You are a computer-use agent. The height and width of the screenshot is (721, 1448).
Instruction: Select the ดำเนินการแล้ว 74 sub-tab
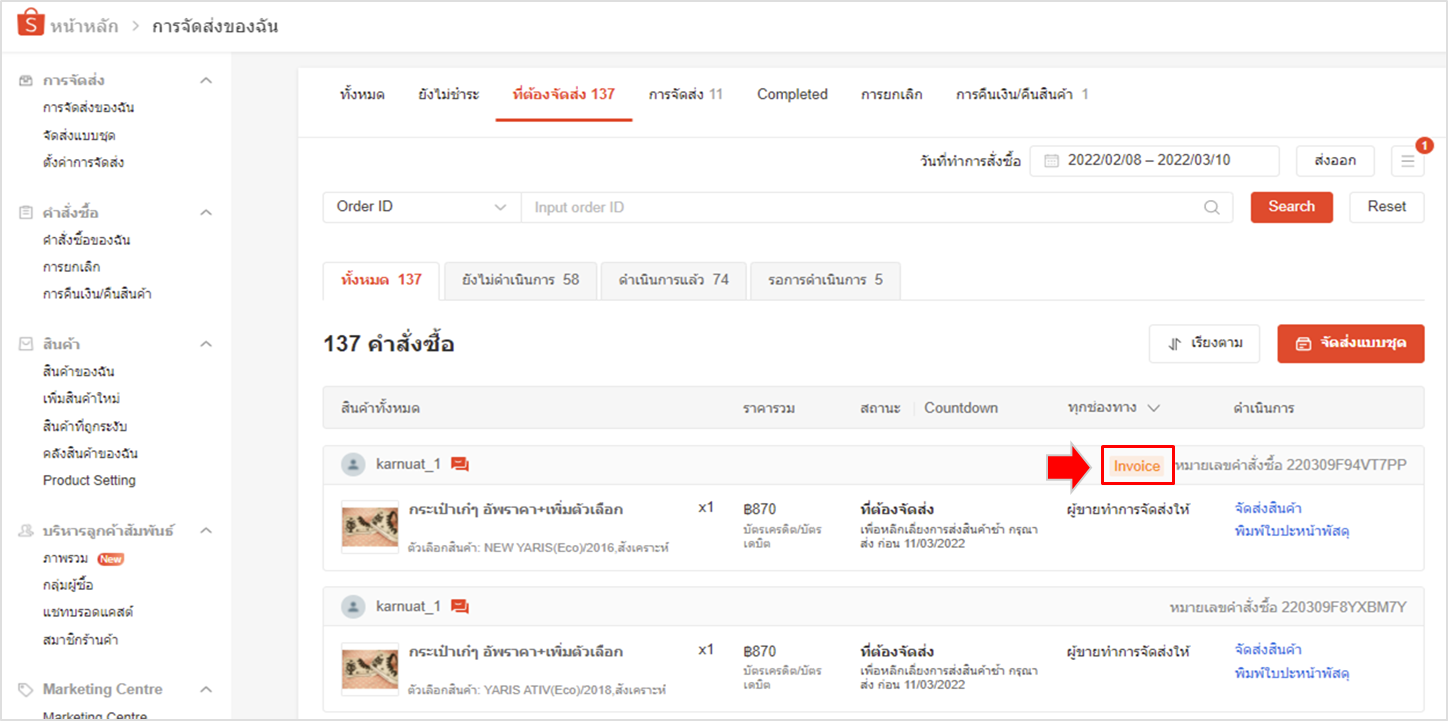tap(673, 280)
